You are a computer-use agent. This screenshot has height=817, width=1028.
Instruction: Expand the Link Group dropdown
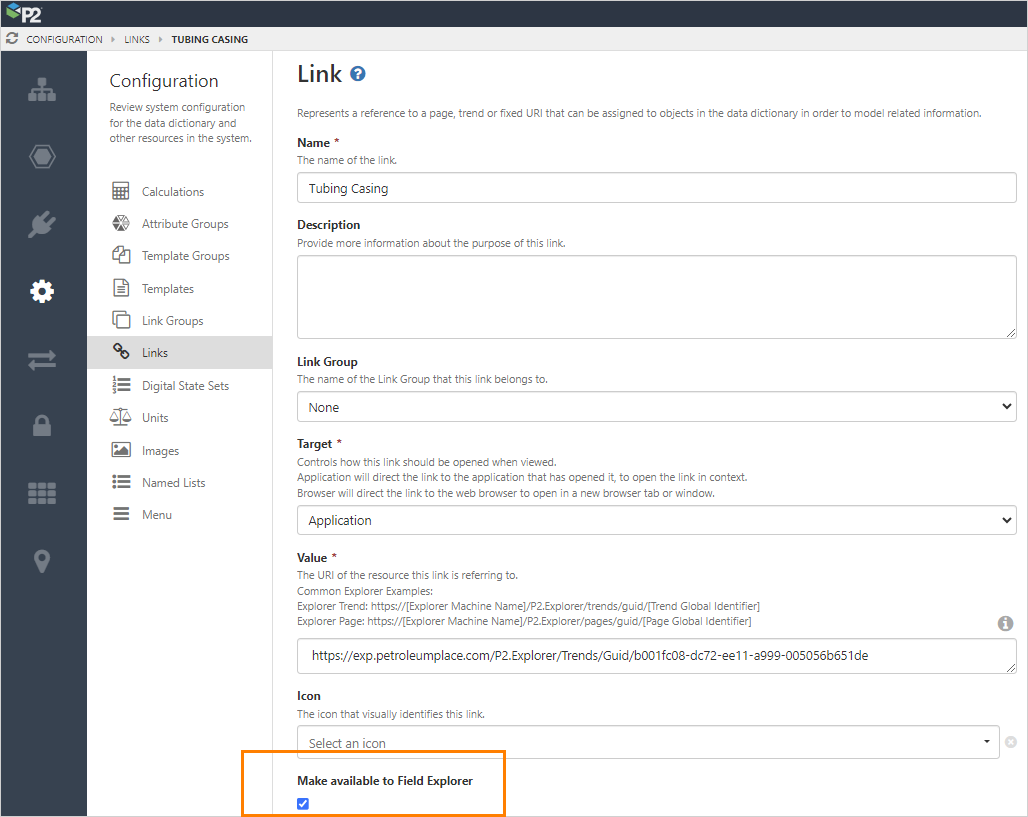pyautogui.click(x=656, y=407)
